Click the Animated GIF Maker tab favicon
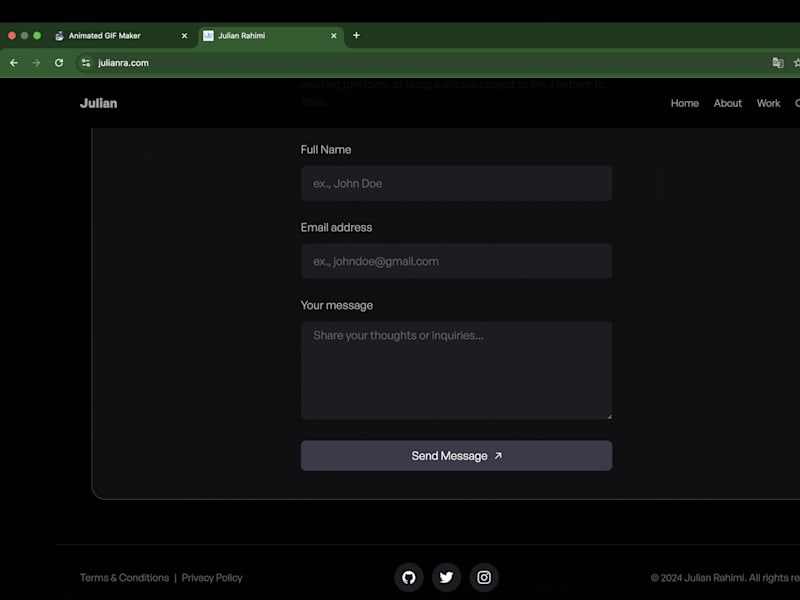The width and height of the screenshot is (800, 600). pos(59,36)
